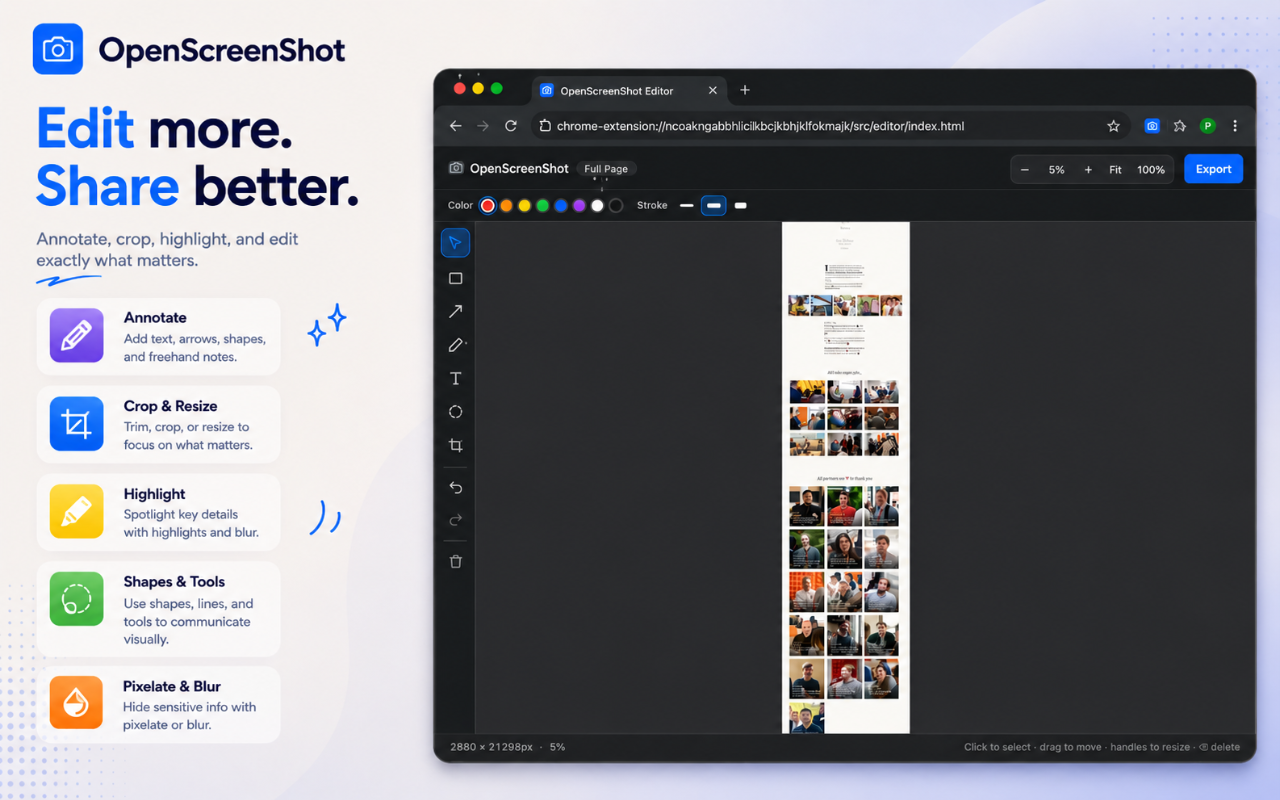The width and height of the screenshot is (1280, 800).
Task: Set the medium stroke width
Action: click(x=713, y=205)
